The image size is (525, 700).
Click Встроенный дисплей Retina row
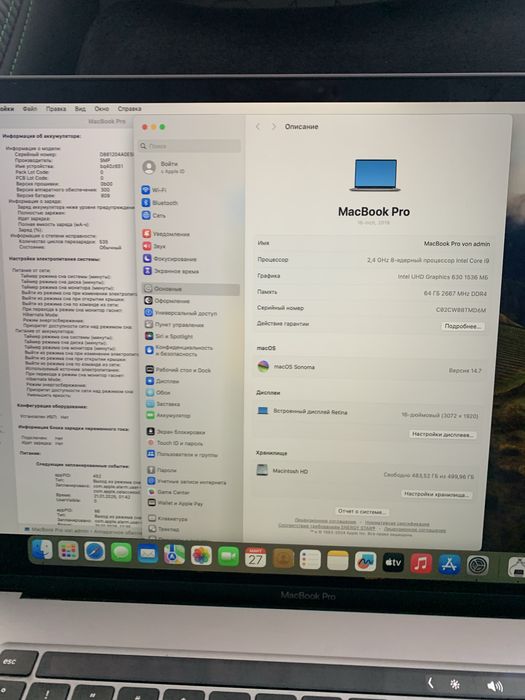point(369,412)
